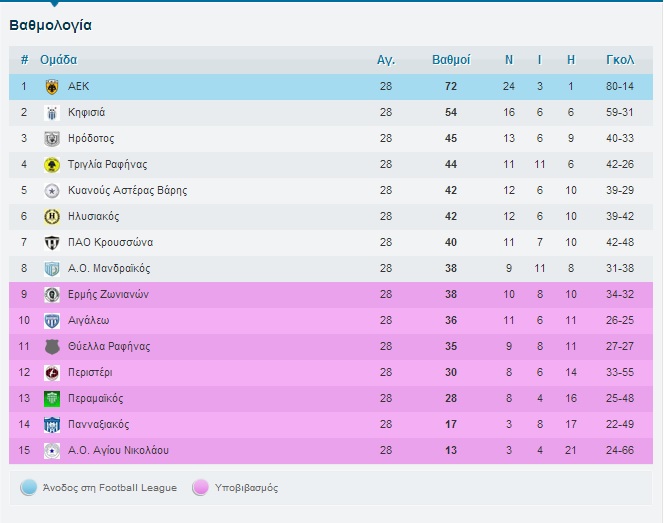Screen dimensions: 664x523
Task: Click the ΑΕΚ team crest icon
Action: [x=52, y=87]
